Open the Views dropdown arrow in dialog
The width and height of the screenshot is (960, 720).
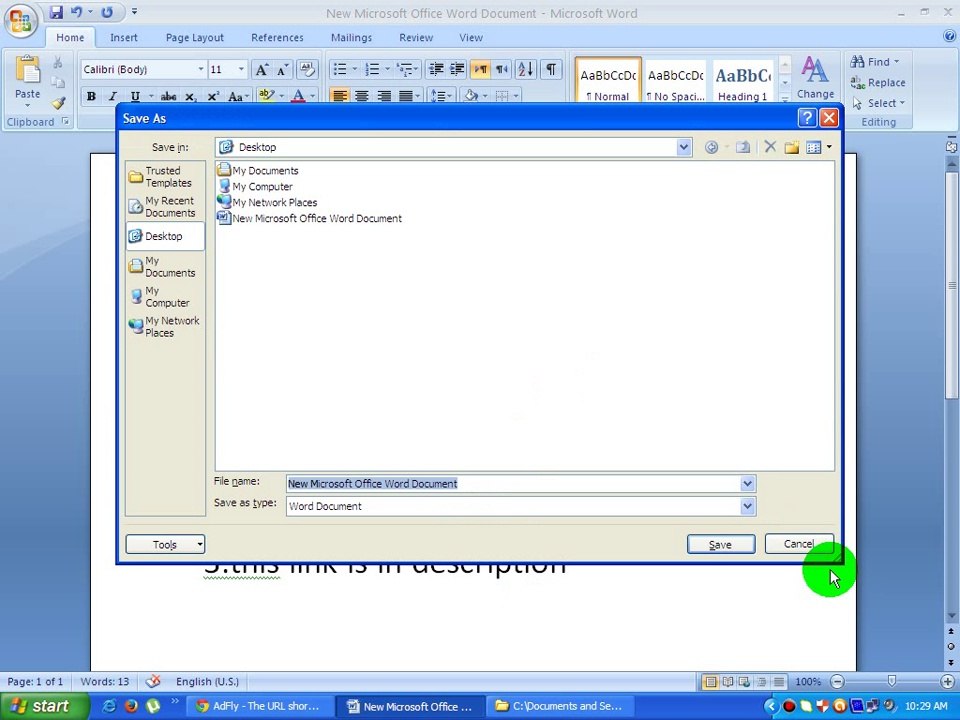tap(829, 147)
